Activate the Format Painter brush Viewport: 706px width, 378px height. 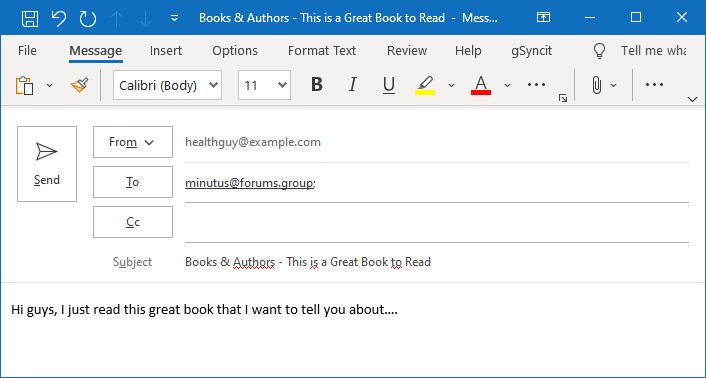point(79,85)
